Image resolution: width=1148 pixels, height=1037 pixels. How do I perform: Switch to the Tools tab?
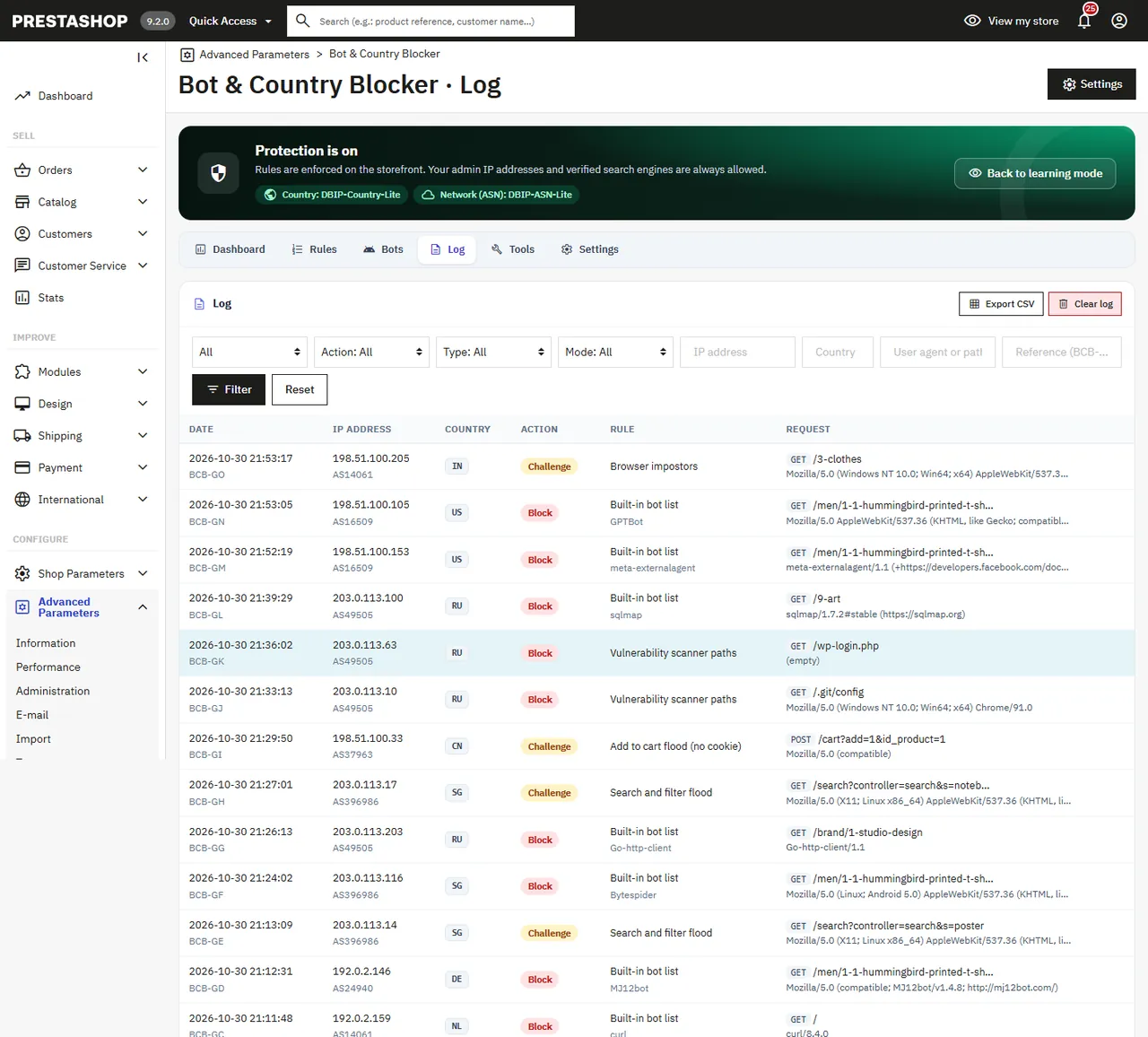click(513, 249)
